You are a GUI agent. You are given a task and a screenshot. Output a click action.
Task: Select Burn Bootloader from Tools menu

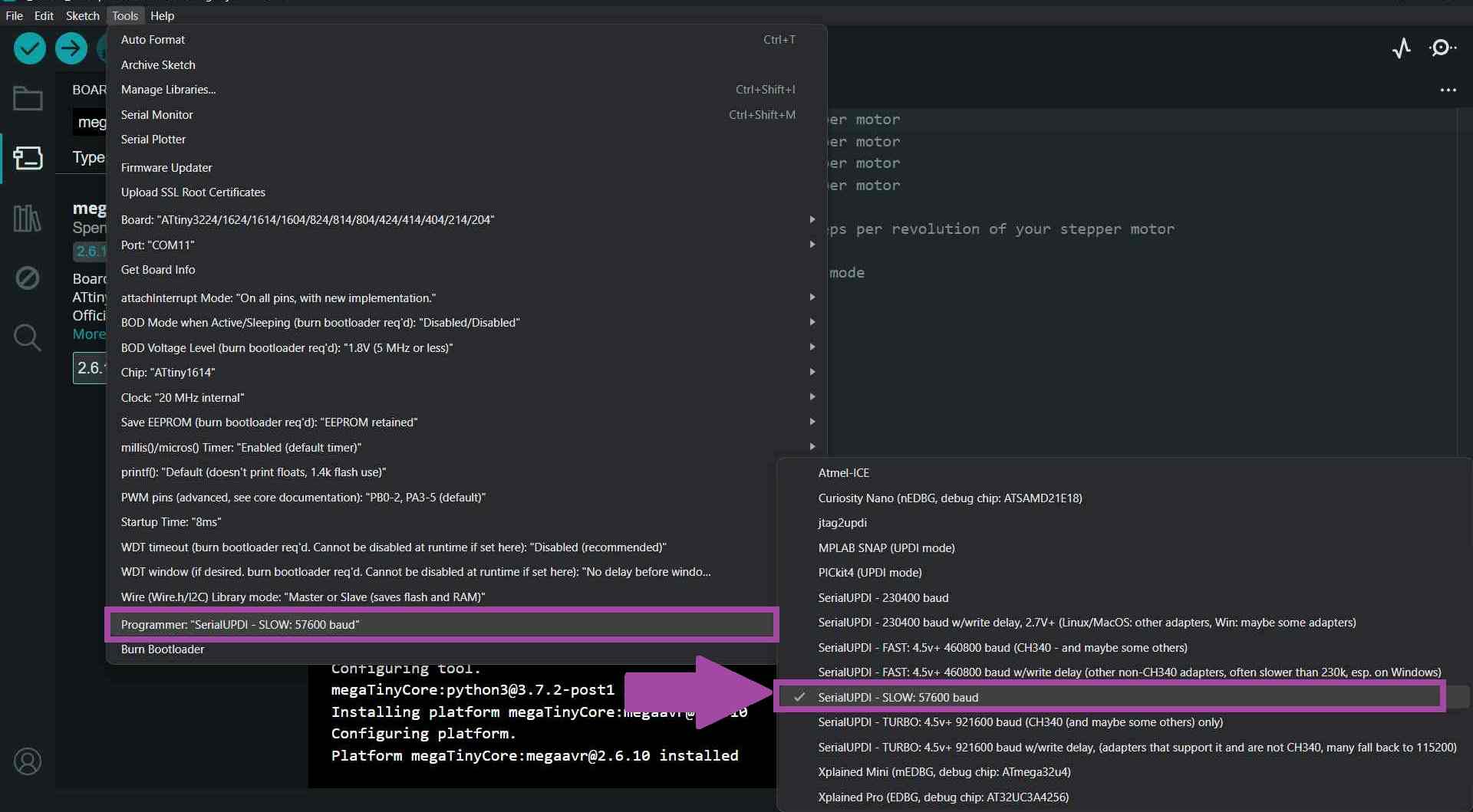163,649
